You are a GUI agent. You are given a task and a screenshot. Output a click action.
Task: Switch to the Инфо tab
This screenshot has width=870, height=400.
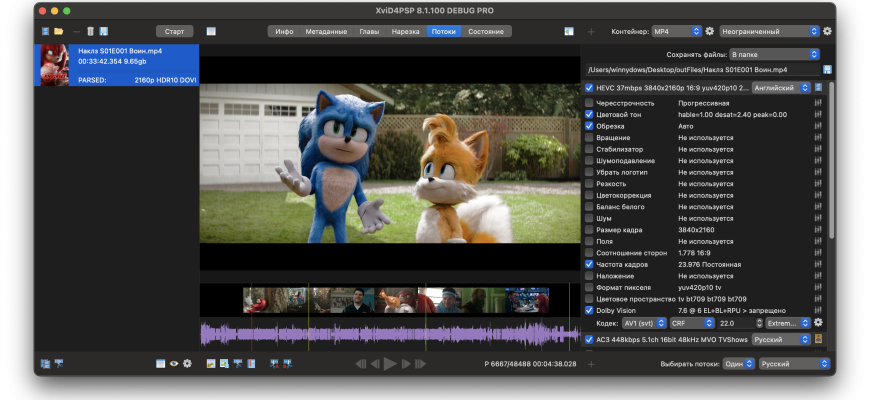coord(284,32)
